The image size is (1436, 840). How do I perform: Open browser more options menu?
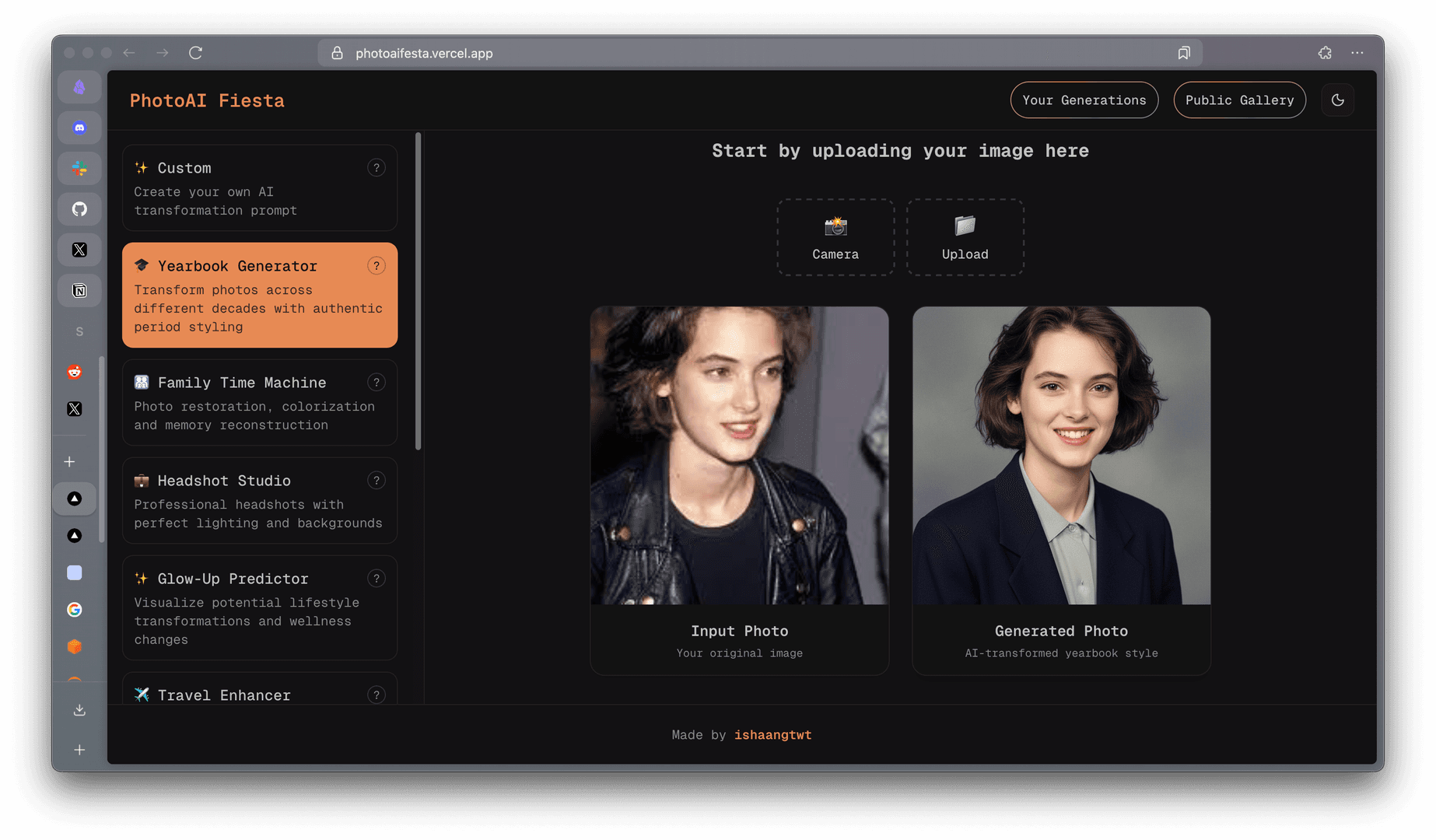[x=1357, y=53]
